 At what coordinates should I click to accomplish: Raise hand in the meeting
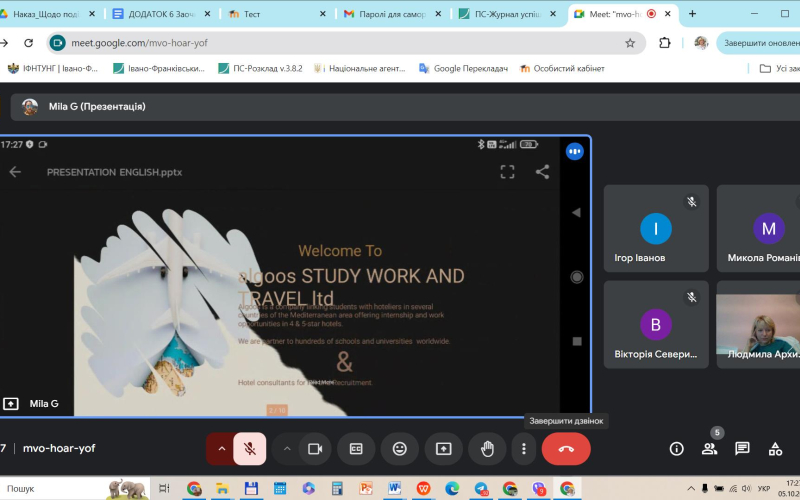point(487,449)
